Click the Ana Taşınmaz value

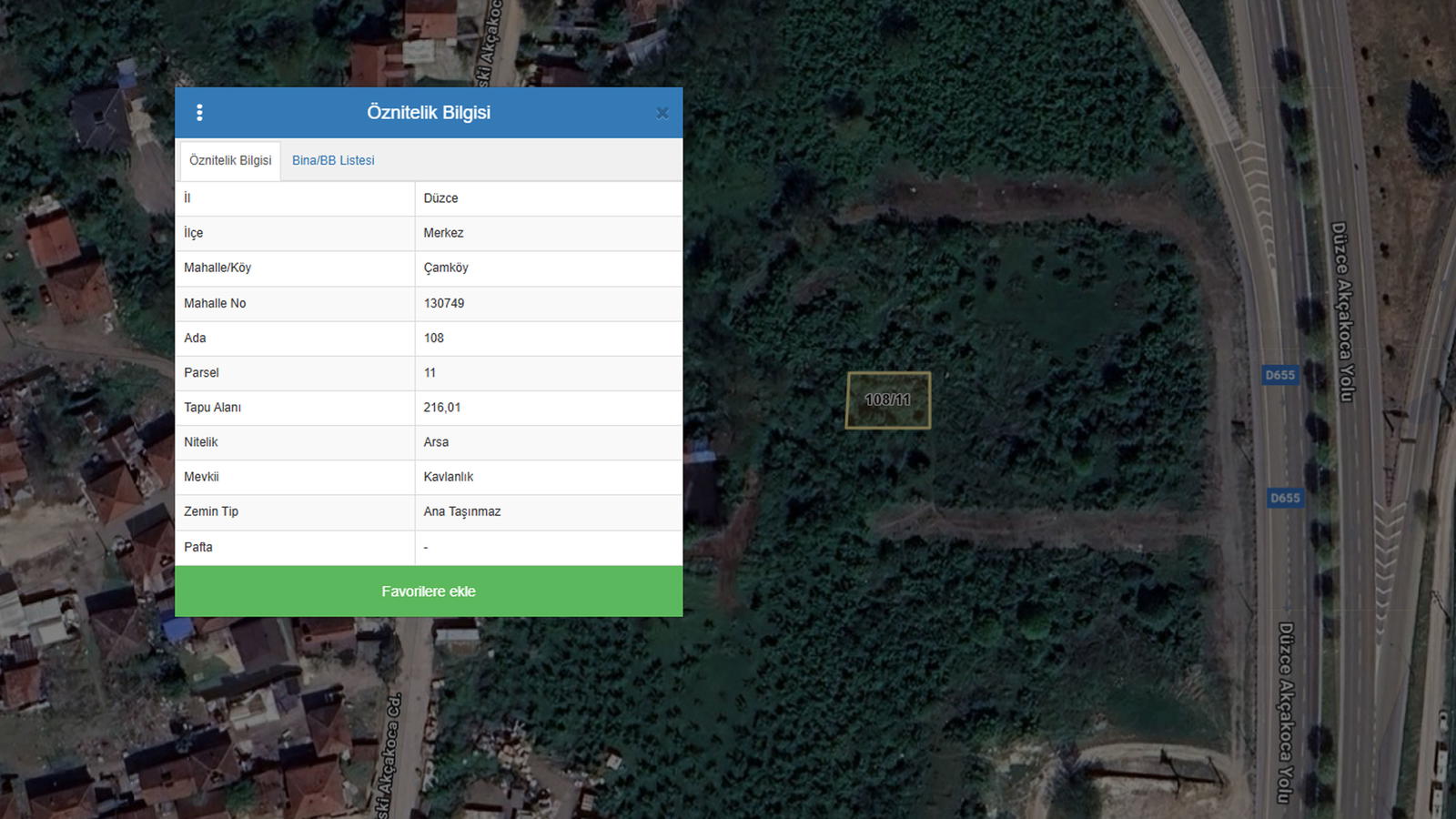[462, 511]
